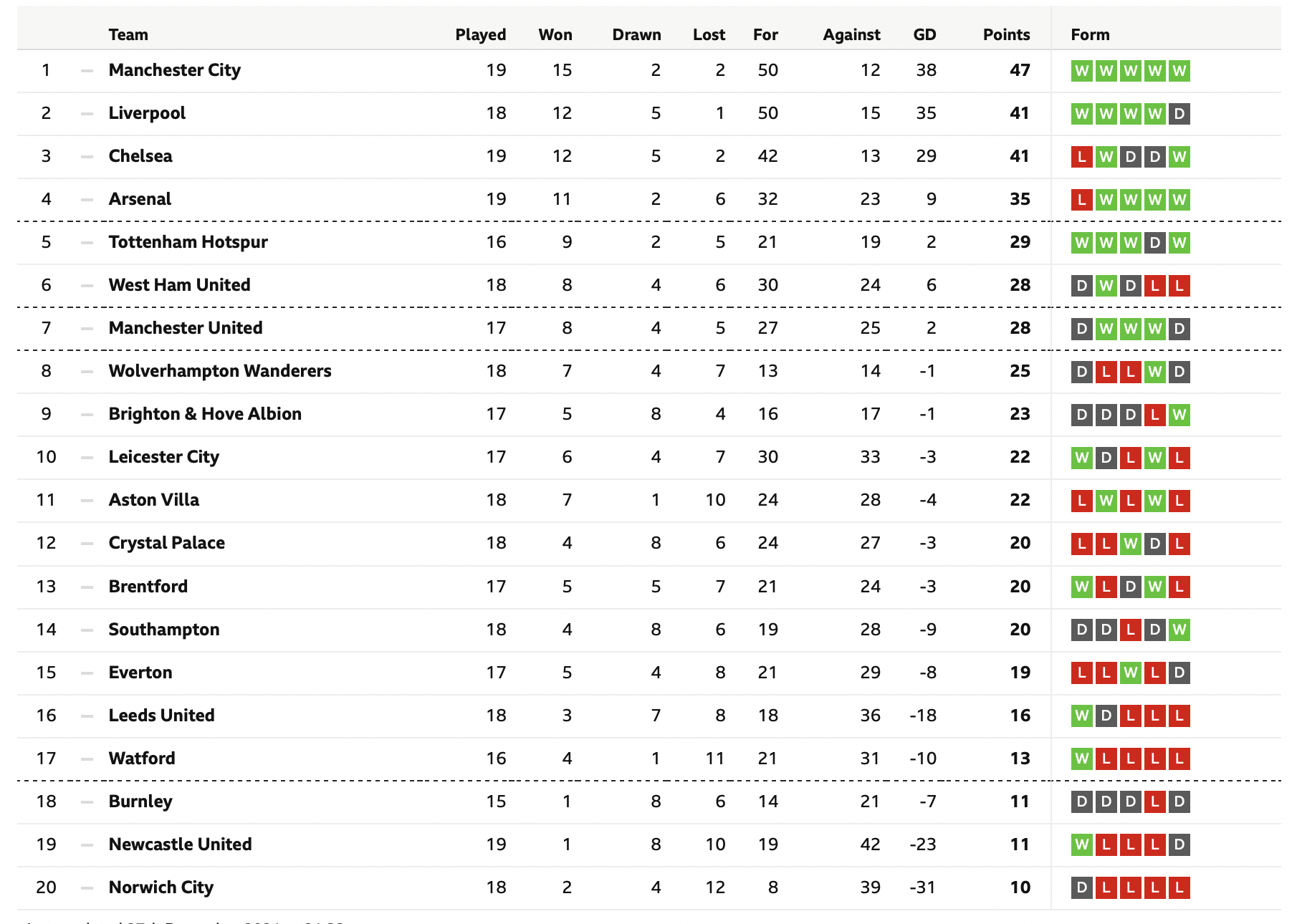Click Chelsea's red L form badge
This screenshot has width=1297, height=924.
click(1082, 157)
